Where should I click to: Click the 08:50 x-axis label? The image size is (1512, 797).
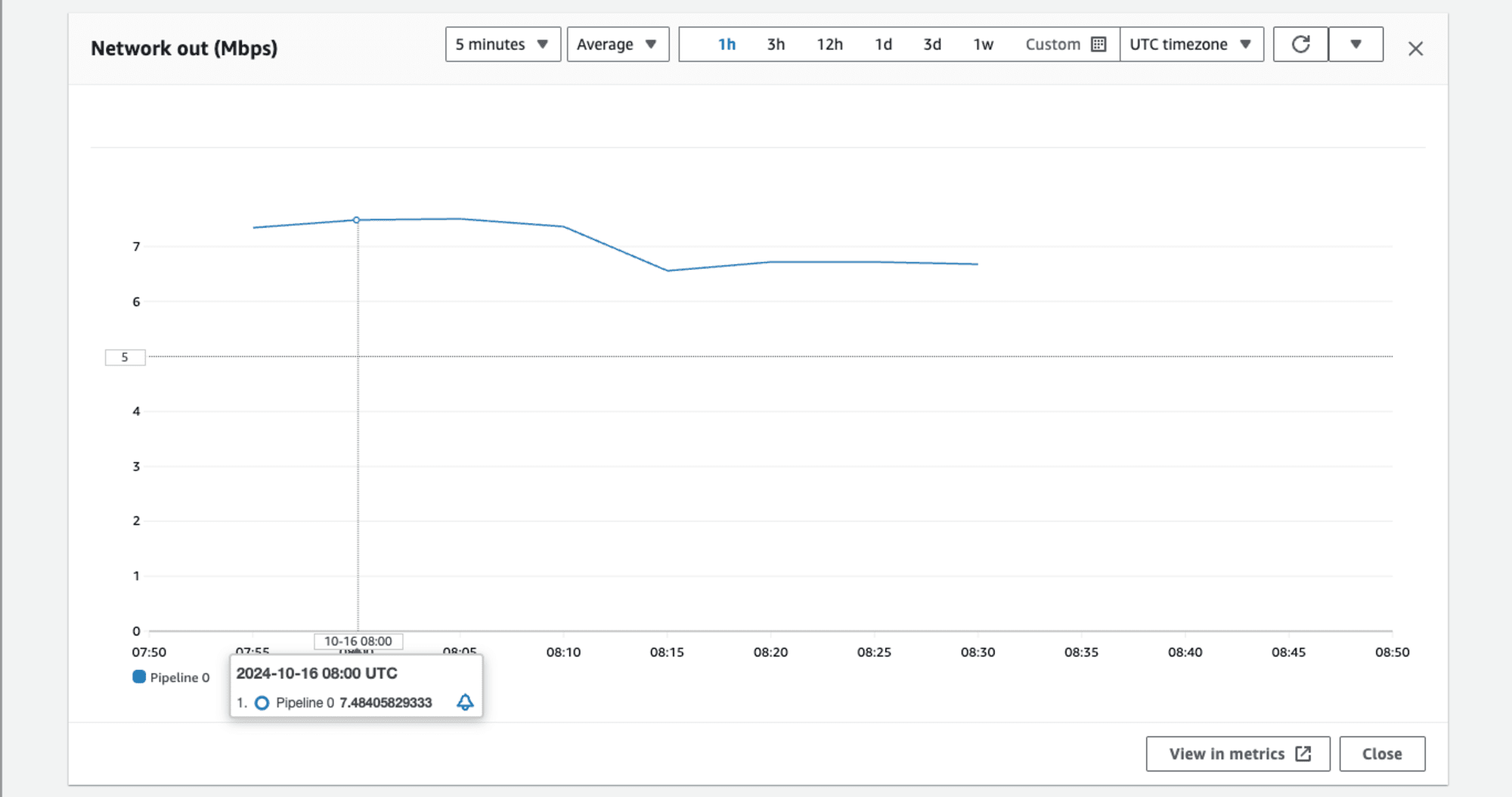[1392, 652]
